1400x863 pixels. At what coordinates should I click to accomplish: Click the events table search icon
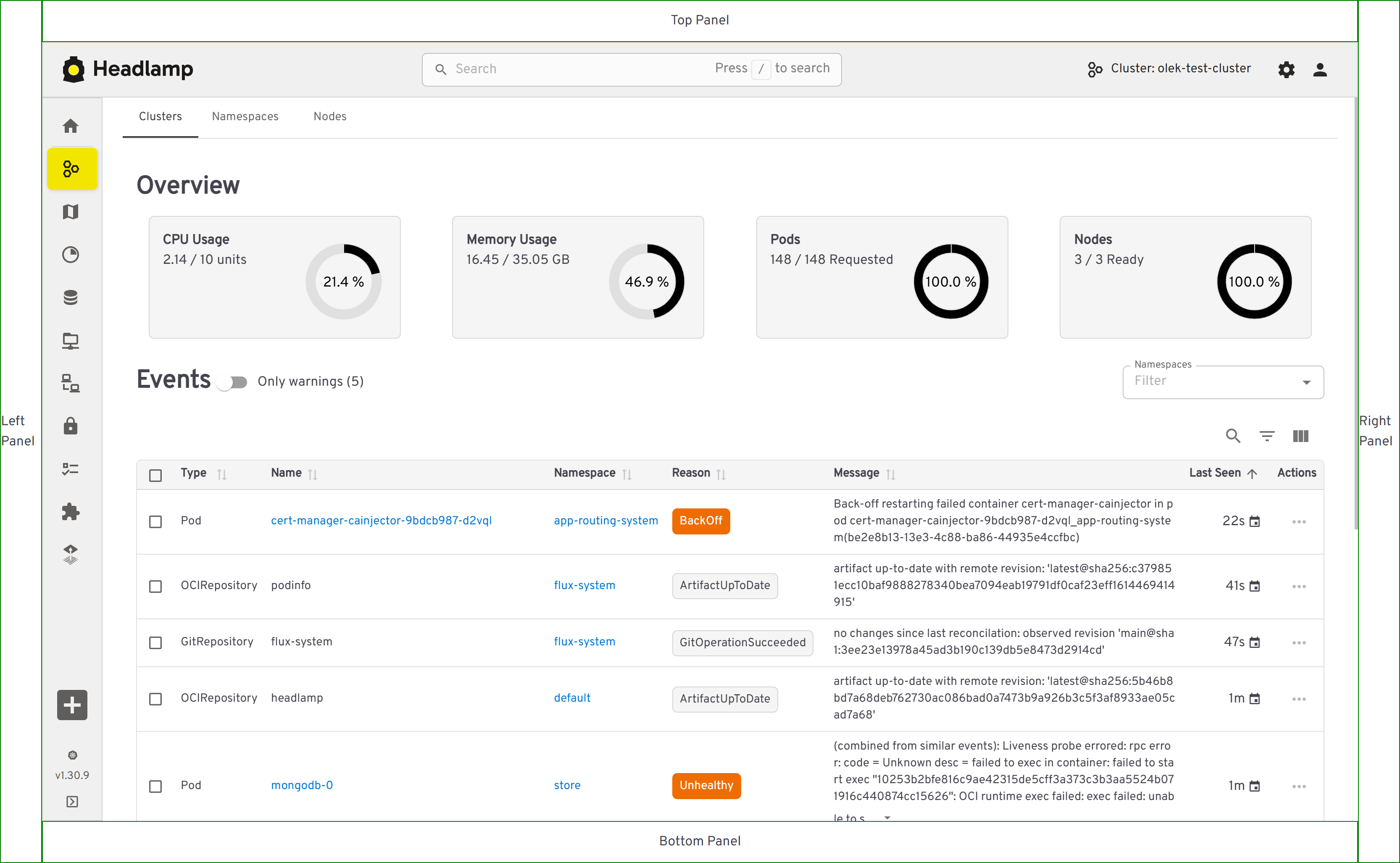(1233, 436)
